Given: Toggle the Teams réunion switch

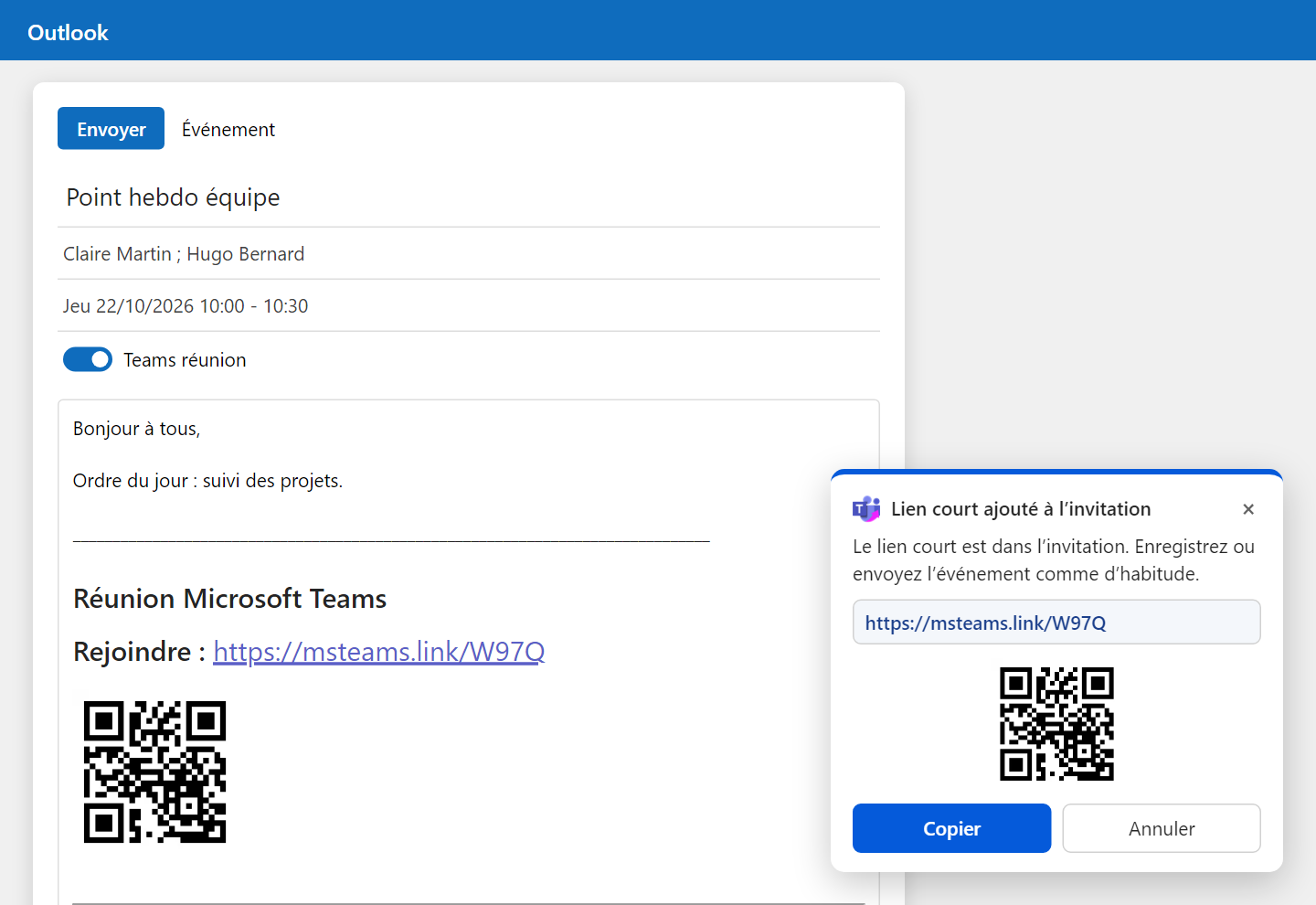Looking at the screenshot, I should click(x=88, y=359).
